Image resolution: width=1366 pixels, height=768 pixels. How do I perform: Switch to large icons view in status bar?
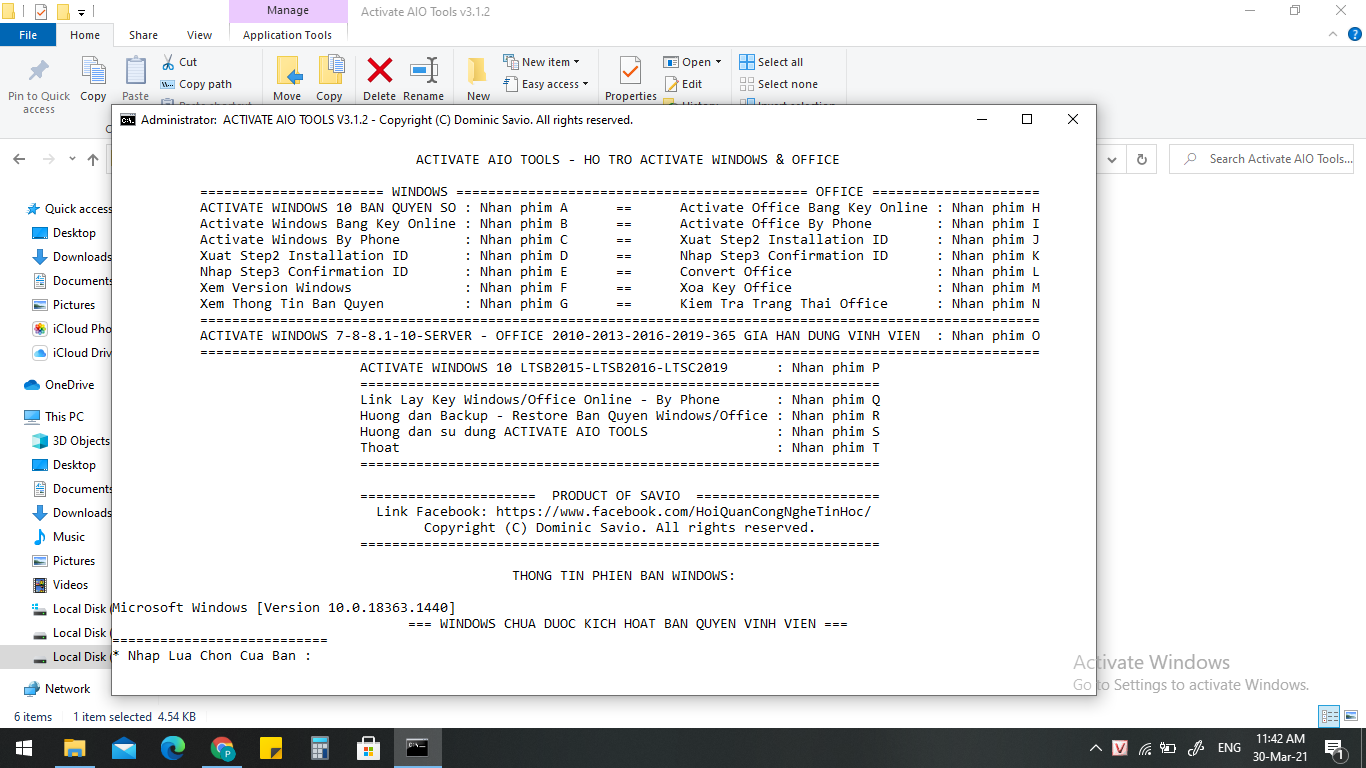click(1350, 716)
